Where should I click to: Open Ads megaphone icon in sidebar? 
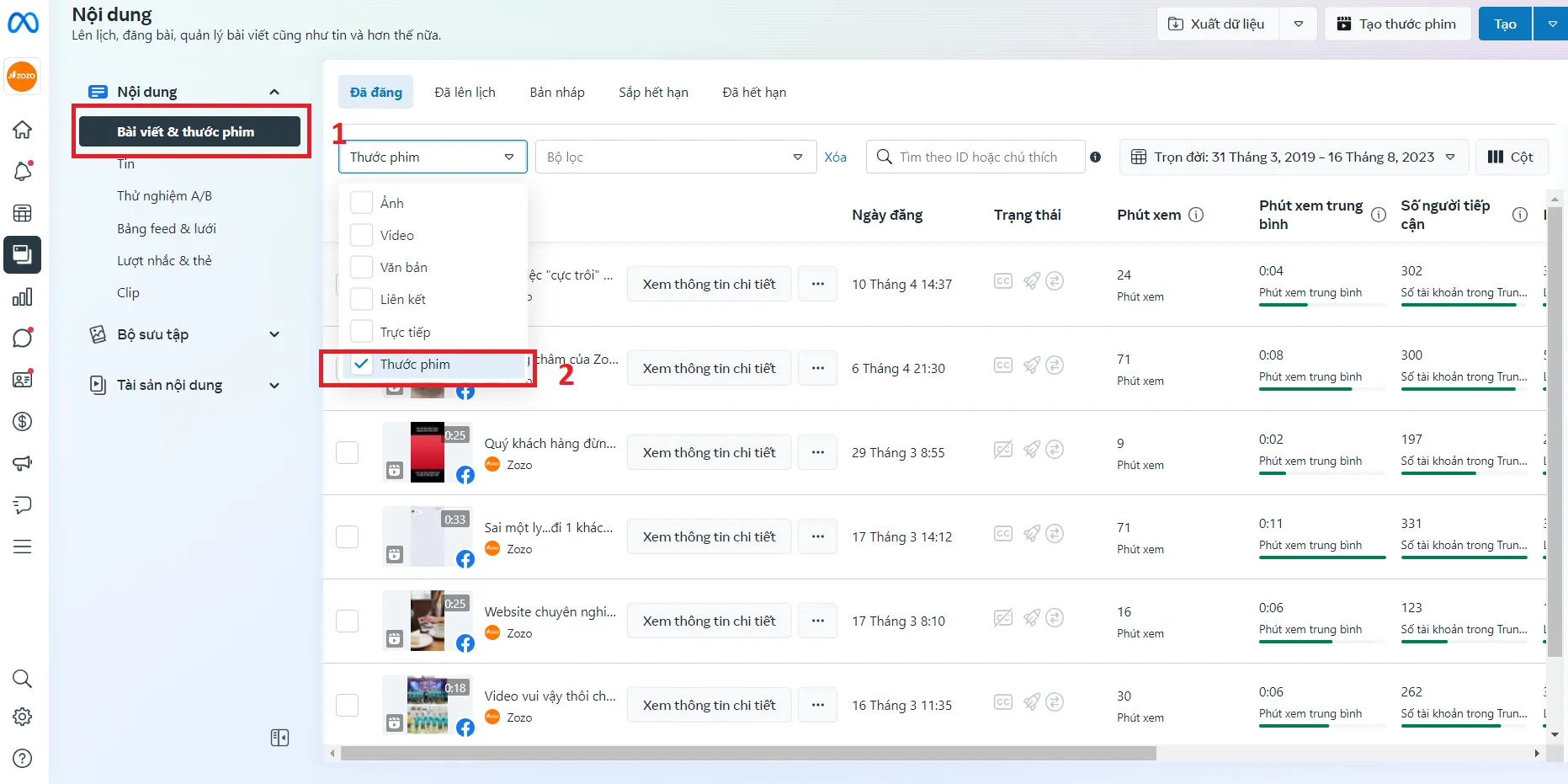click(x=23, y=463)
